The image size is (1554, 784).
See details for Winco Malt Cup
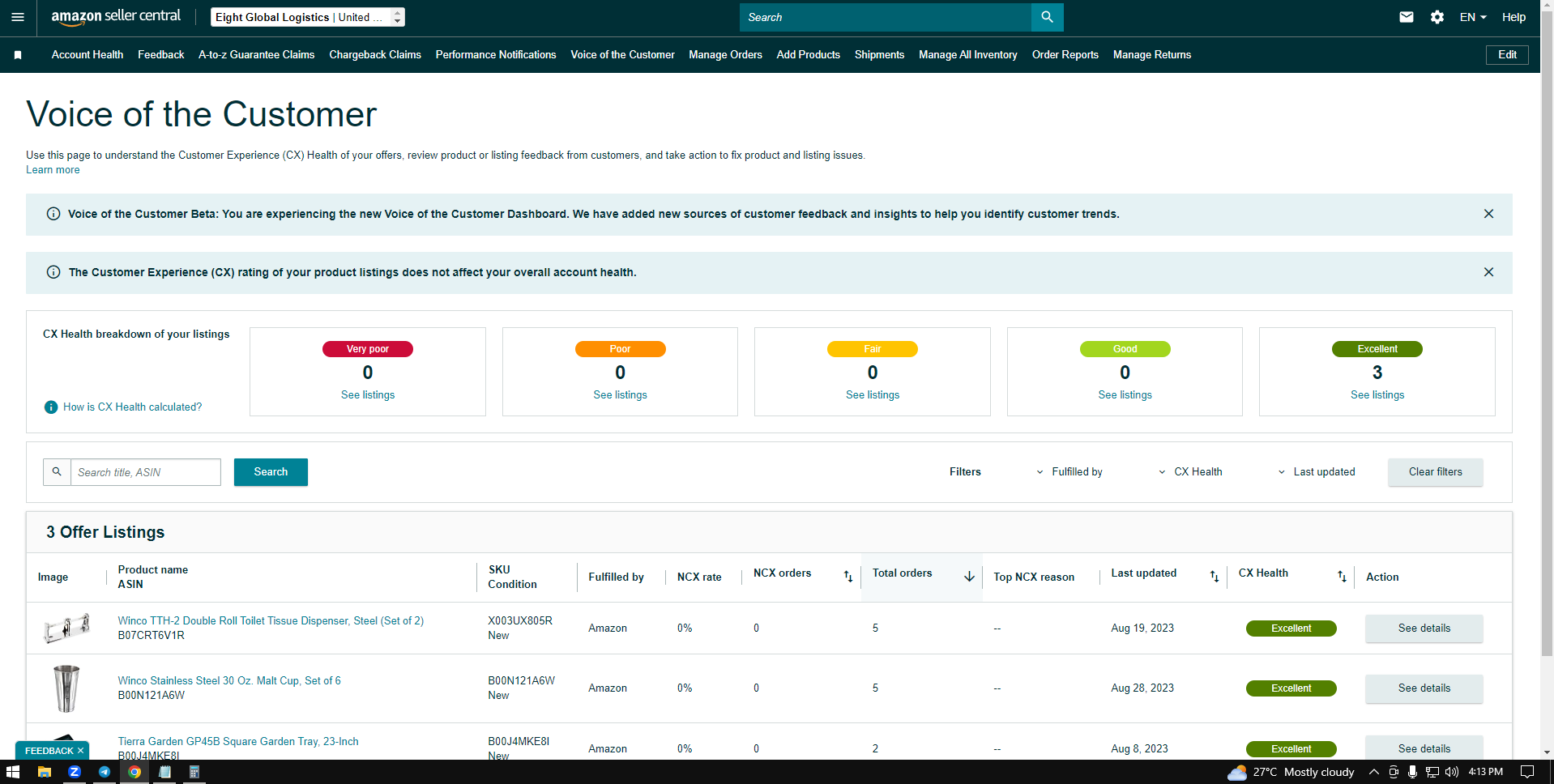(x=1424, y=688)
